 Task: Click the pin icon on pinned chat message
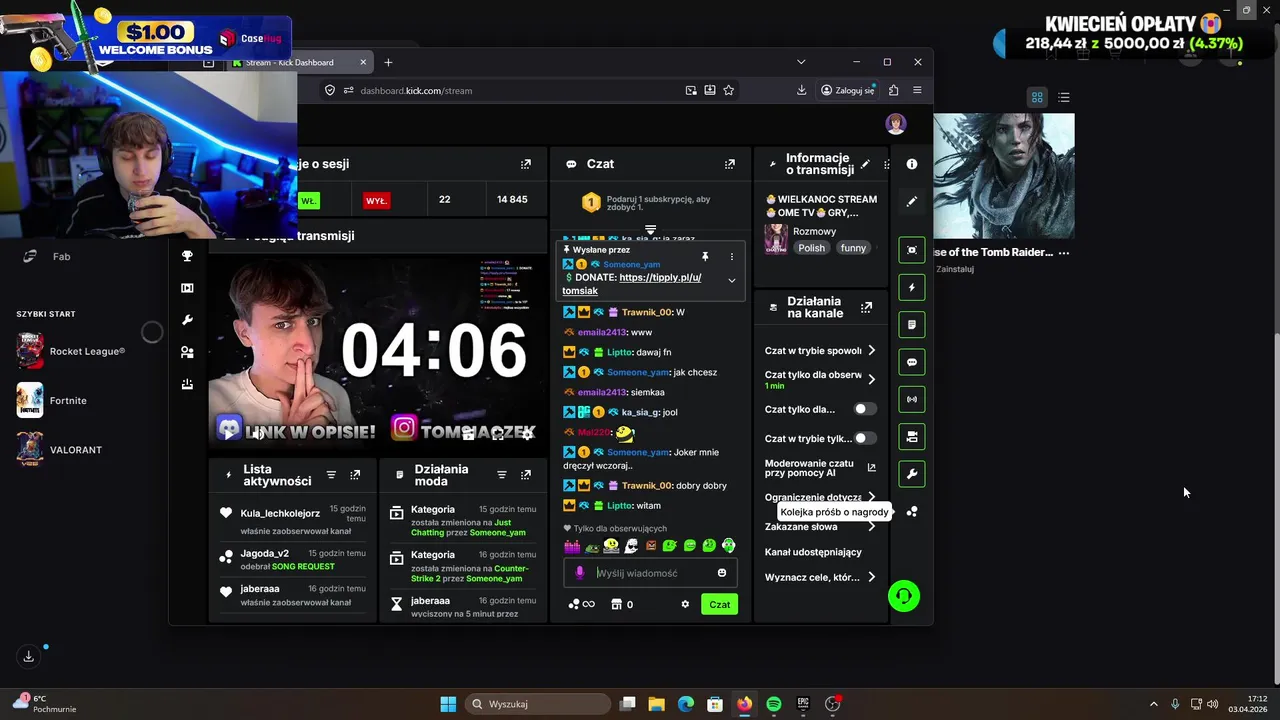[x=705, y=256]
